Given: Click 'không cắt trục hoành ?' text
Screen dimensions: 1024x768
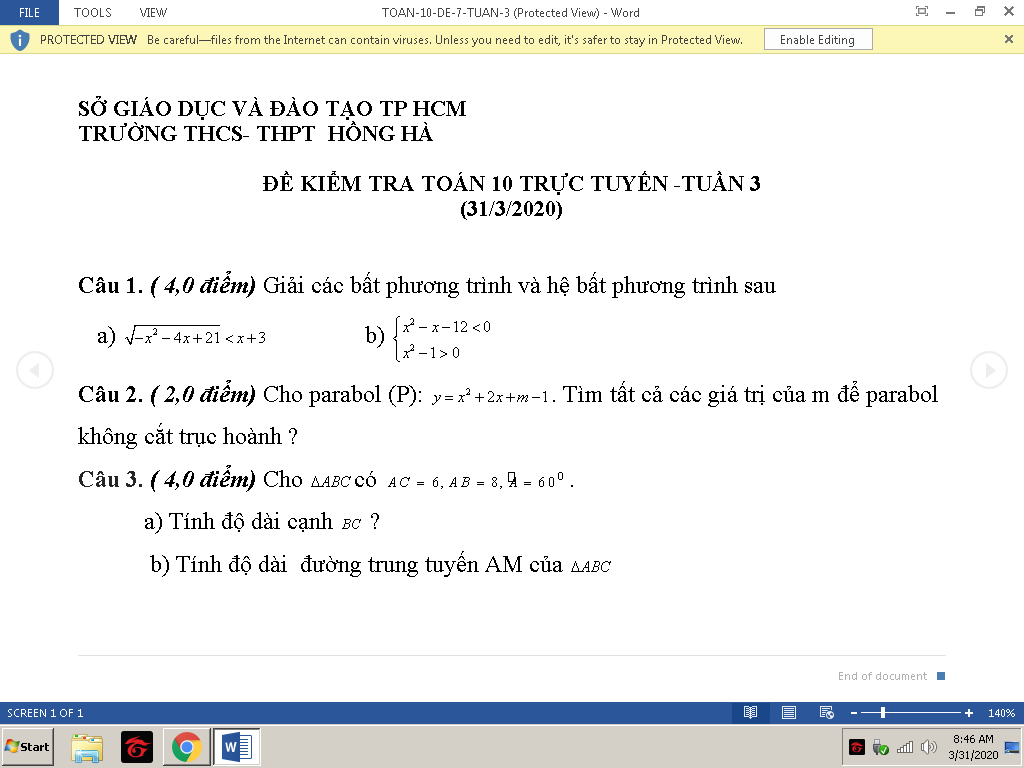Looking at the screenshot, I should point(187,436).
